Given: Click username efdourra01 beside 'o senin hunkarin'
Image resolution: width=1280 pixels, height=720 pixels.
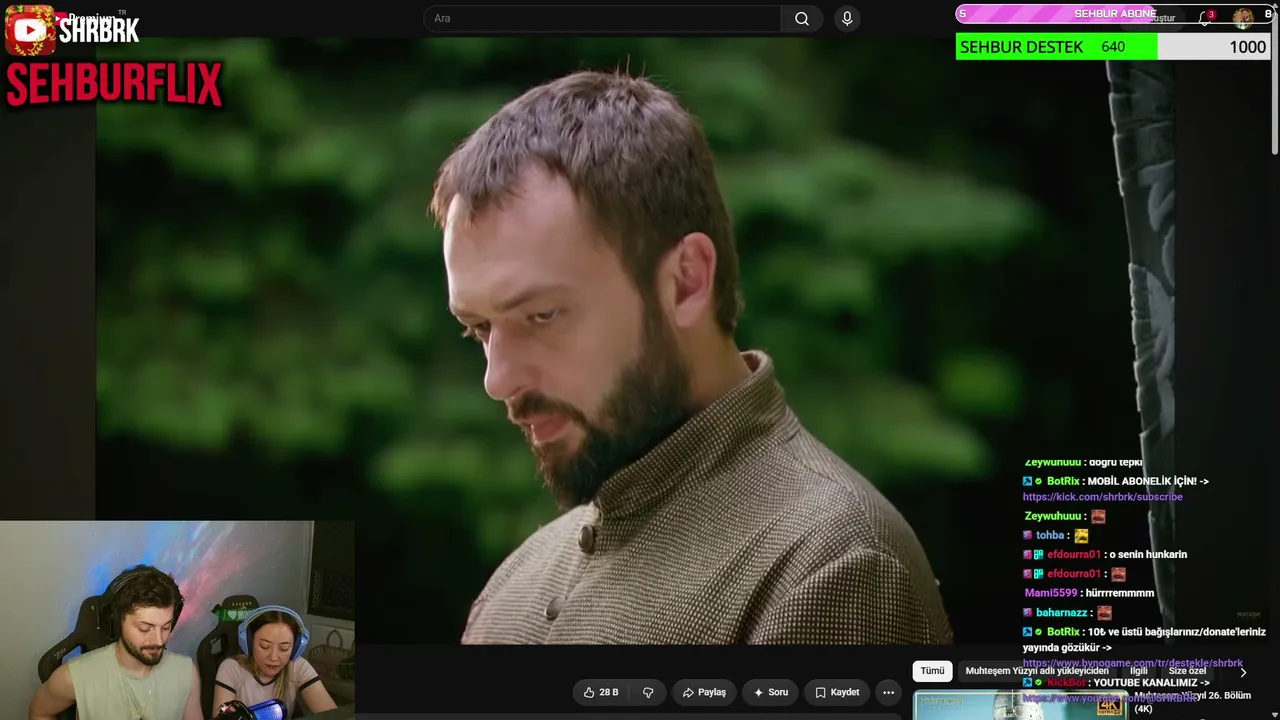Looking at the screenshot, I should [x=1074, y=555].
